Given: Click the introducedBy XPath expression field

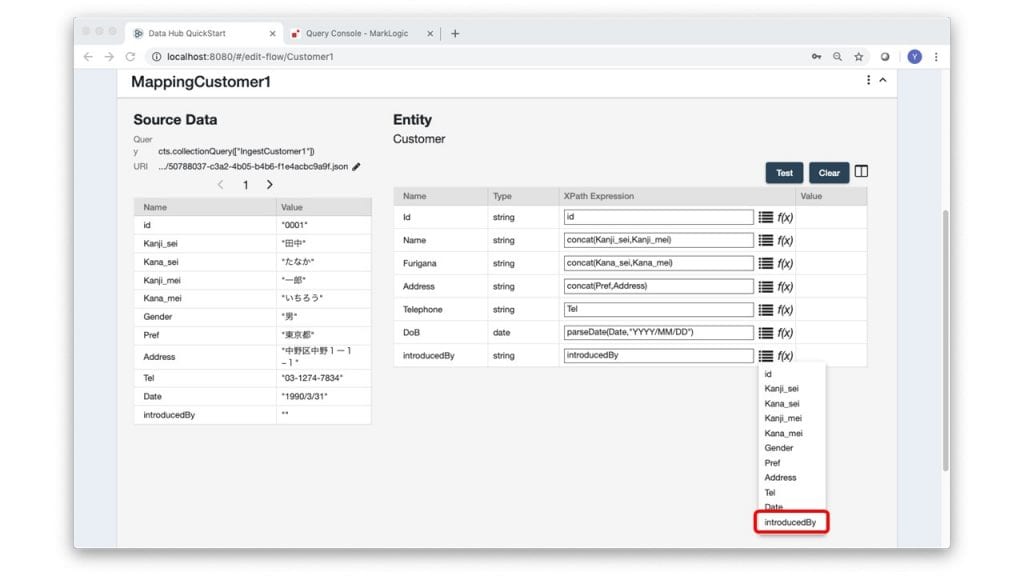Looking at the screenshot, I should pyautogui.click(x=658, y=355).
